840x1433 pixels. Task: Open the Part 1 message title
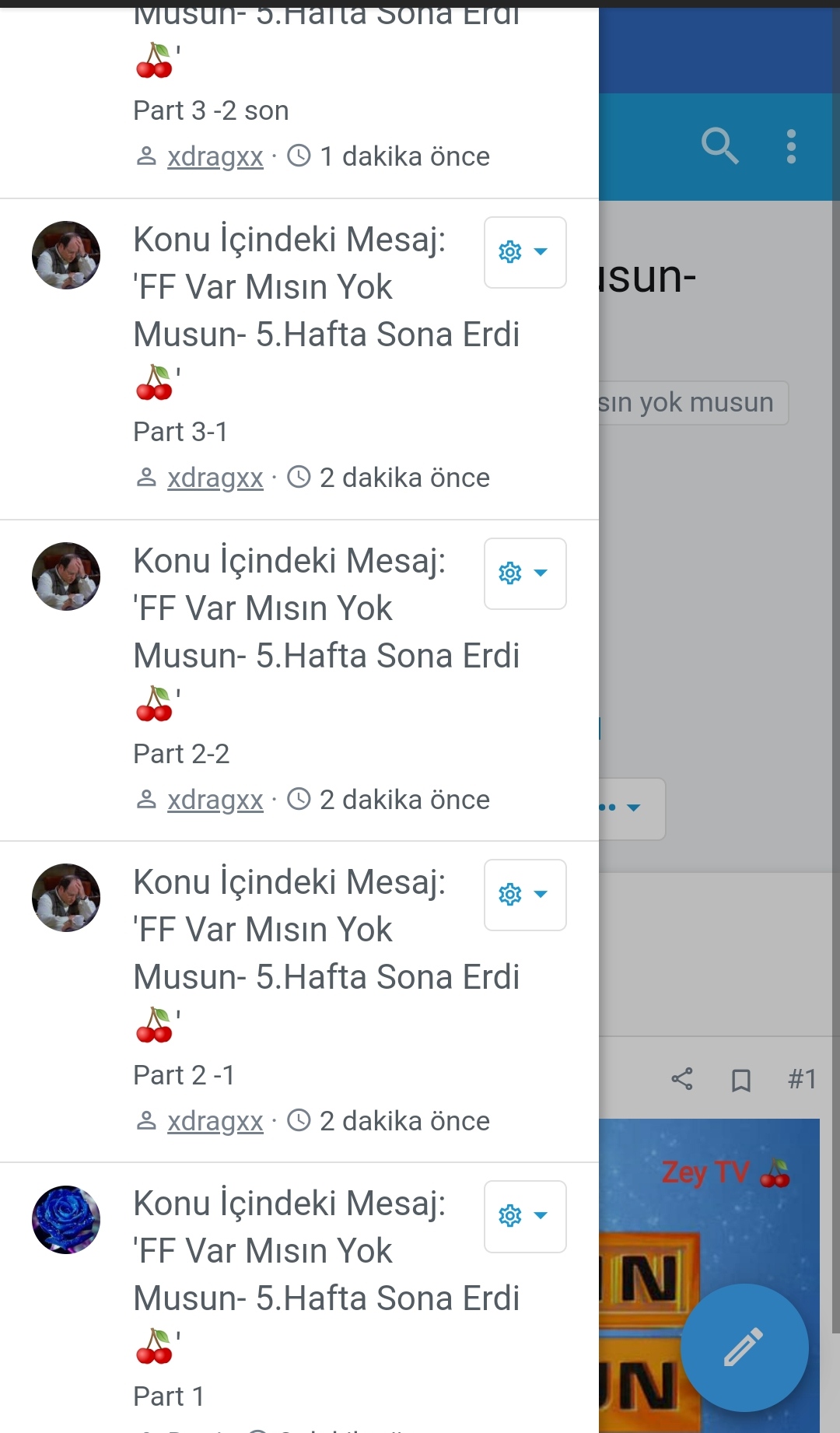[x=326, y=1251]
